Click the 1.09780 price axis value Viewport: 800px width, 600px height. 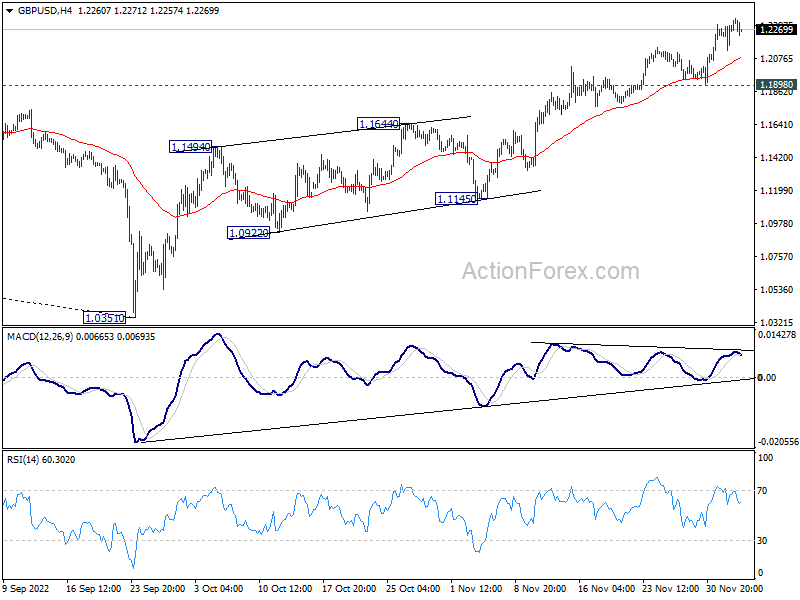[777, 223]
